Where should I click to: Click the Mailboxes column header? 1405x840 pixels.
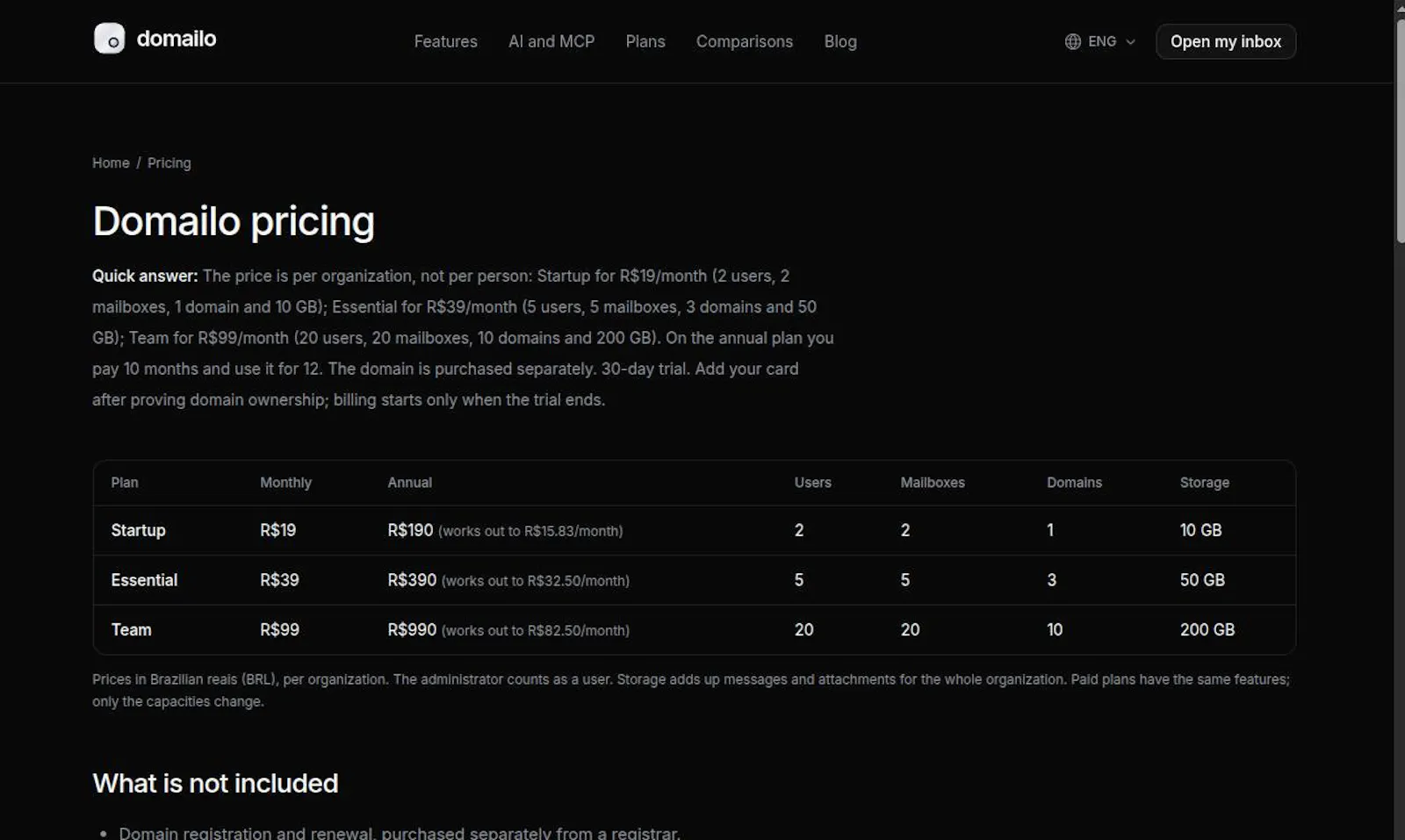point(932,483)
